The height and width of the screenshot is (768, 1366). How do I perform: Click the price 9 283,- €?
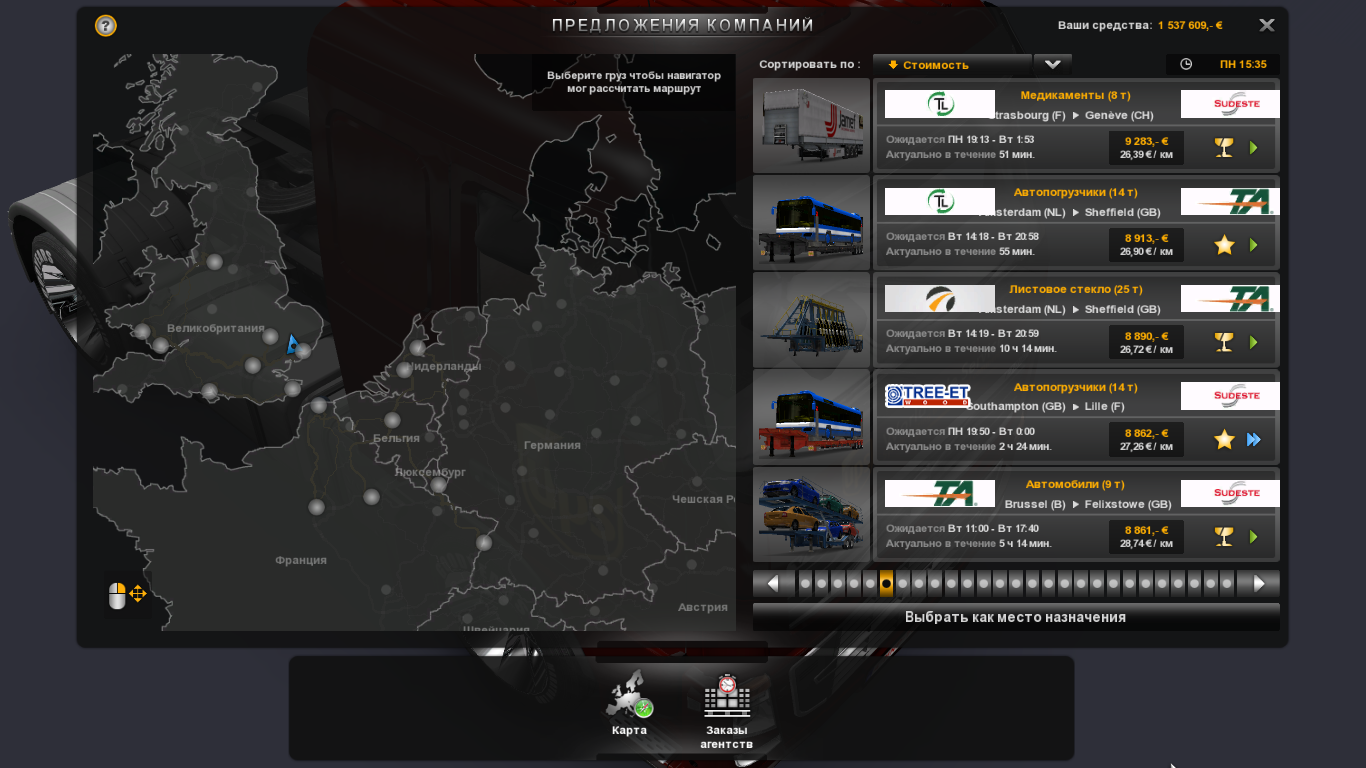1146,141
